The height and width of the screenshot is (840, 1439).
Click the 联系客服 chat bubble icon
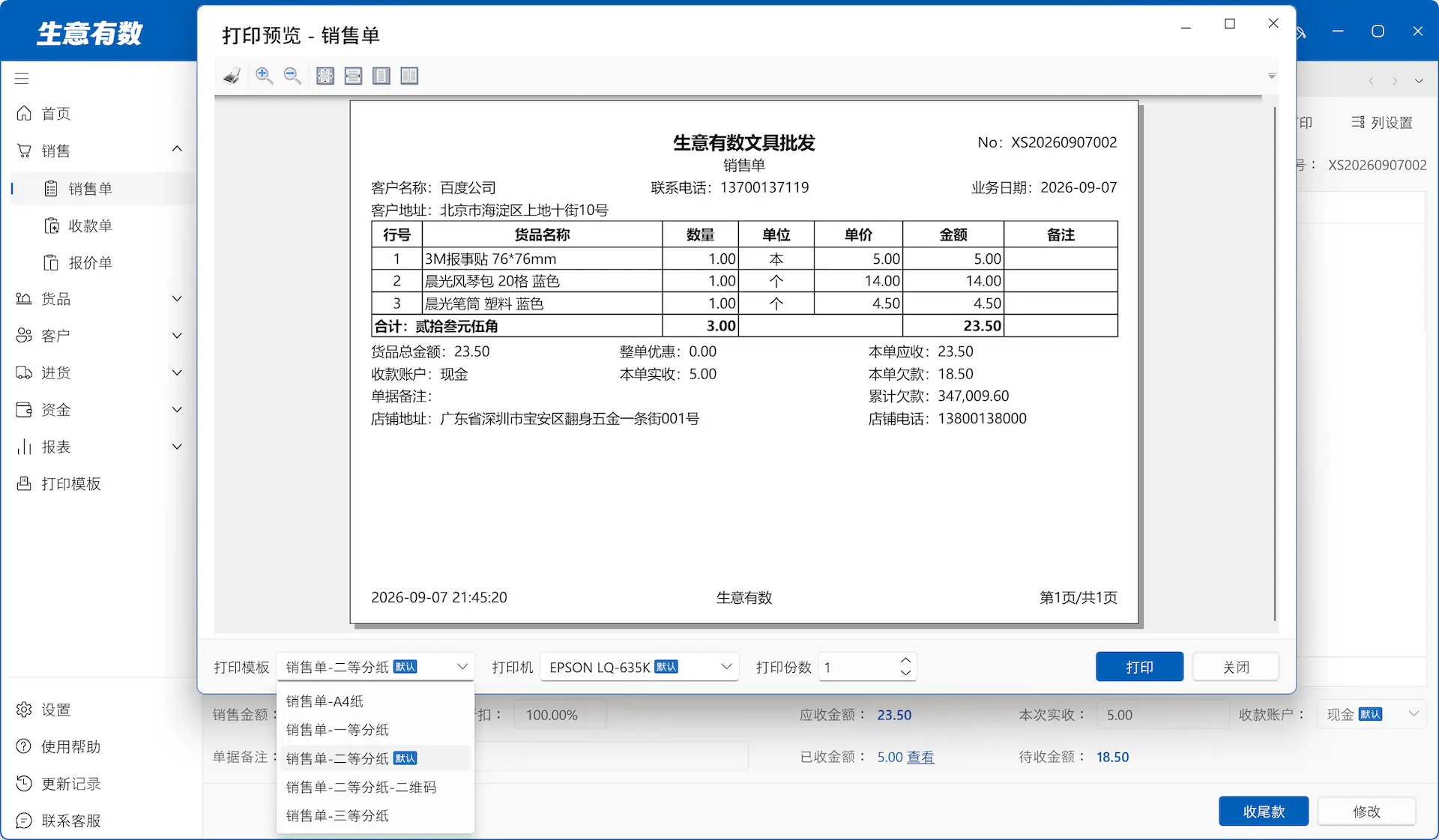[x=24, y=821]
